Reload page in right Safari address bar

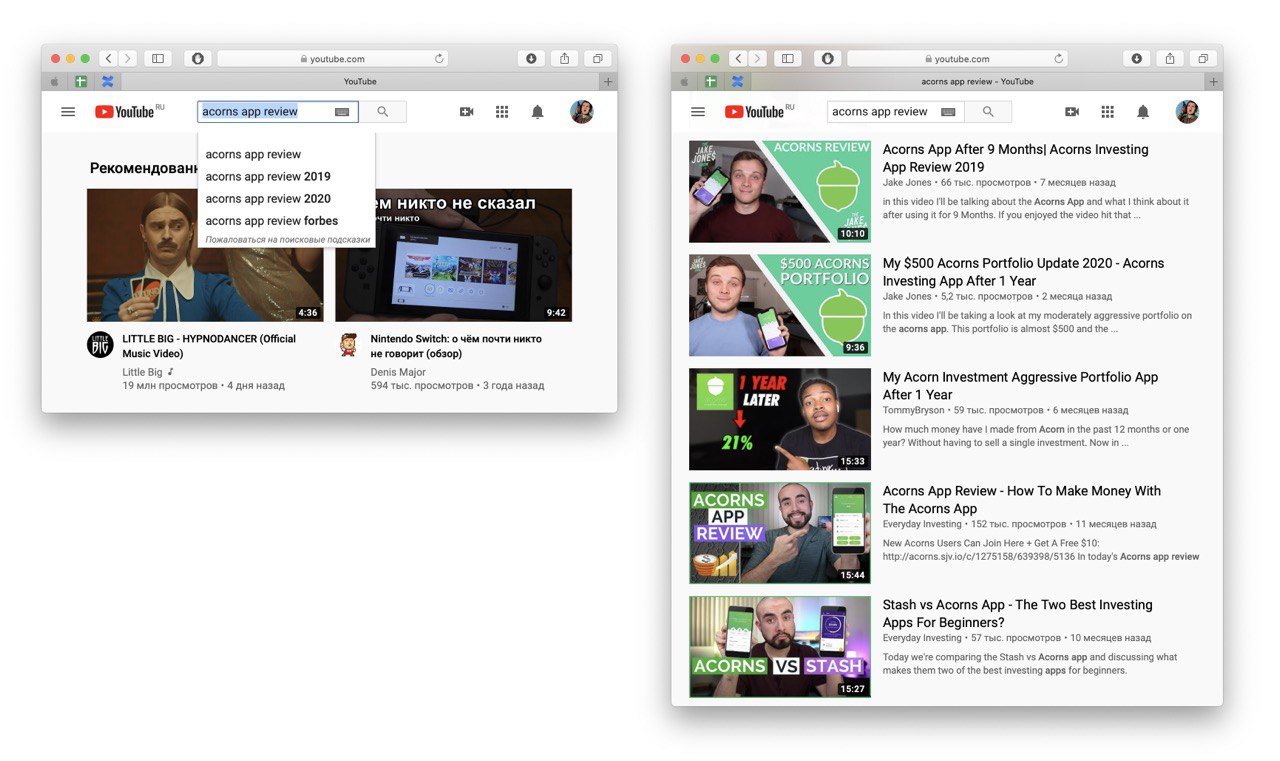pos(1059,59)
